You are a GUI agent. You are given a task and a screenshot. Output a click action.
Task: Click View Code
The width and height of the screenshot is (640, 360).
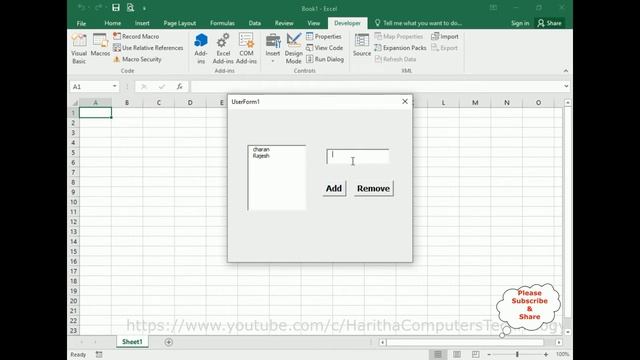pos(324,48)
